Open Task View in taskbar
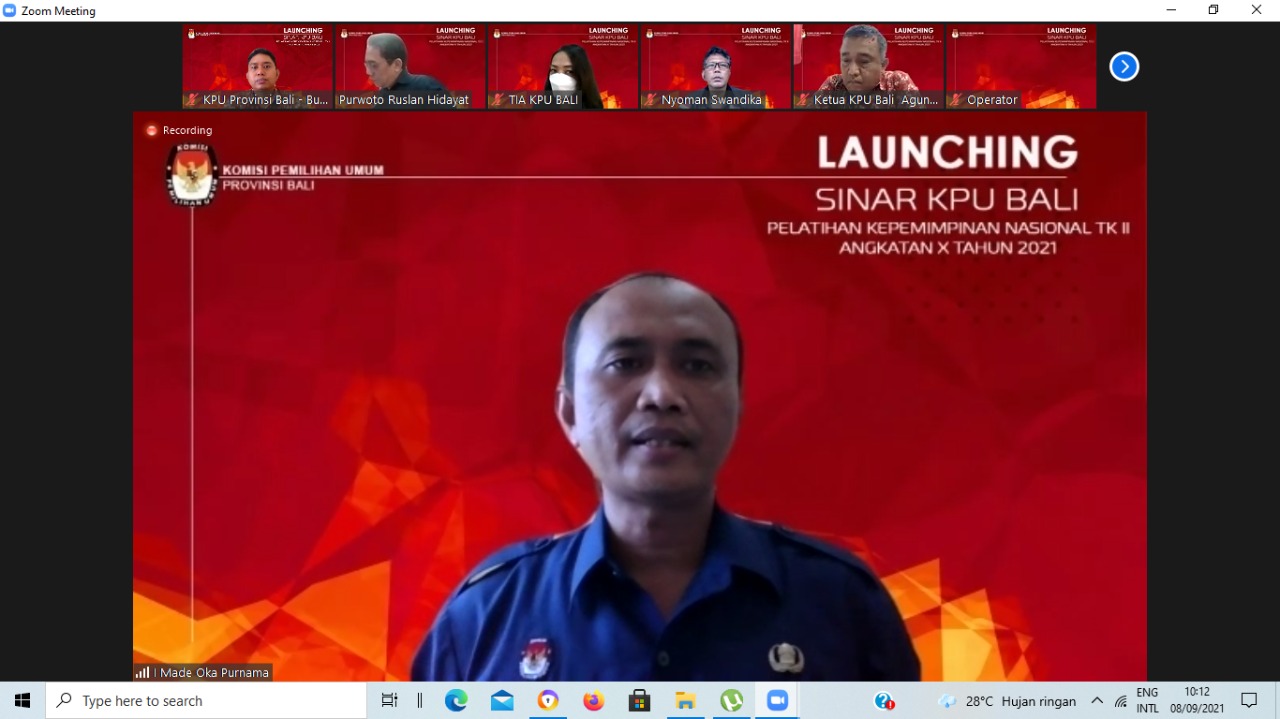This screenshot has height=719, width=1280. pos(390,701)
